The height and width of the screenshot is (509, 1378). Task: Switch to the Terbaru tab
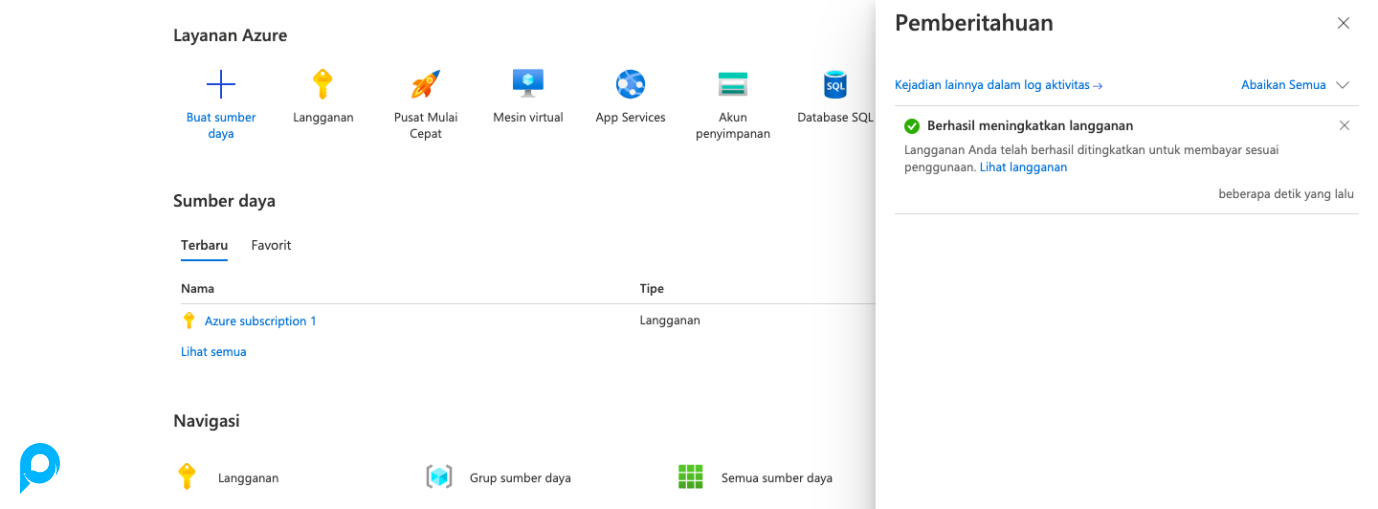(204, 245)
